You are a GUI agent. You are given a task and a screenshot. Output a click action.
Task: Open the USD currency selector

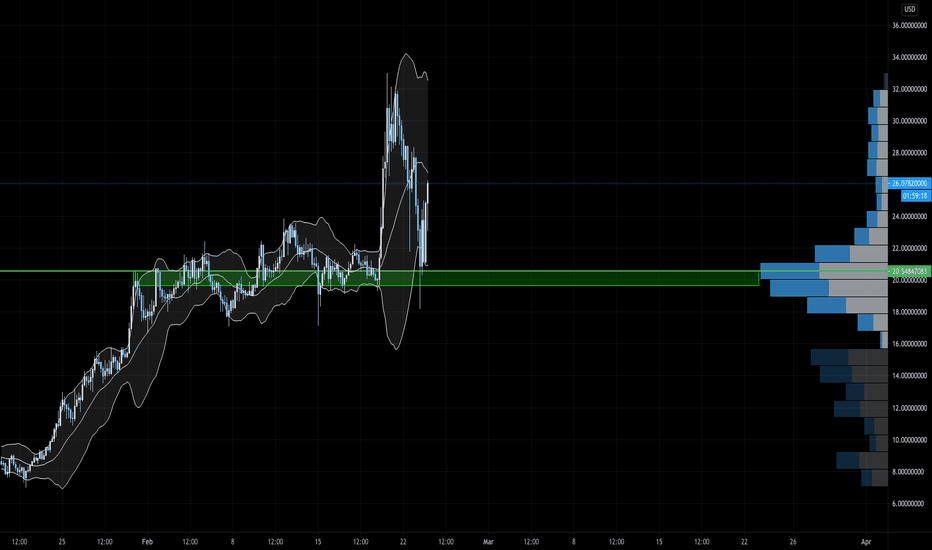(x=909, y=9)
